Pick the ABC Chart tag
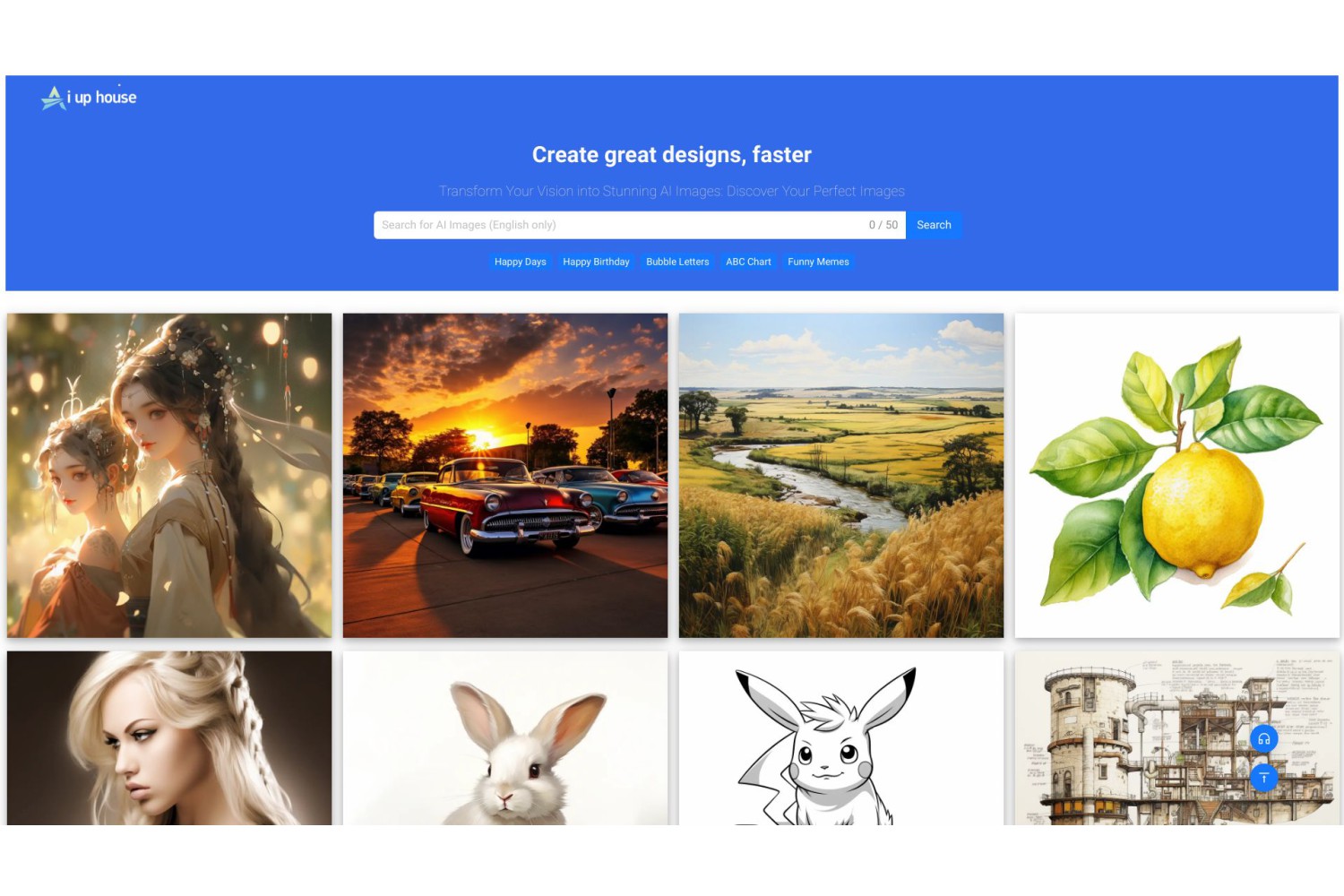The height and width of the screenshot is (896, 1344). pyautogui.click(x=748, y=262)
